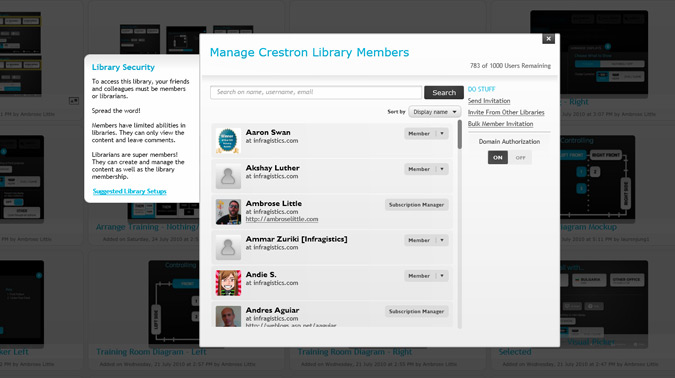Open the Sort by Display name dropdown
Image resolution: width=675 pixels, height=378 pixels.
point(434,112)
